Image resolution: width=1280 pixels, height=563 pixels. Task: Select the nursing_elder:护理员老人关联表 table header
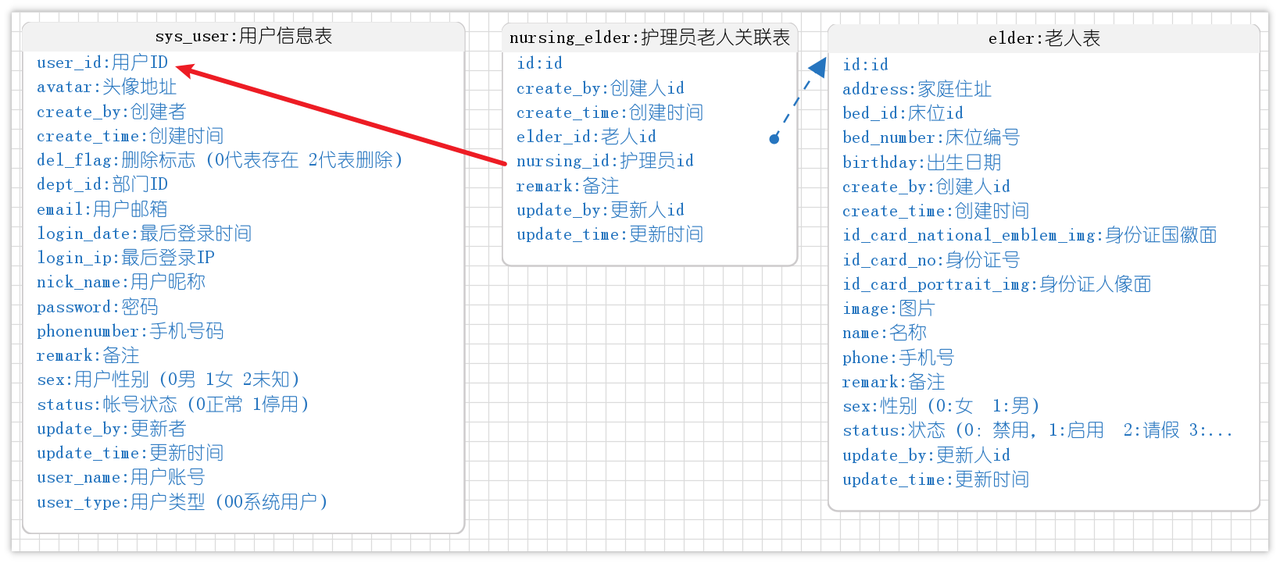click(649, 38)
